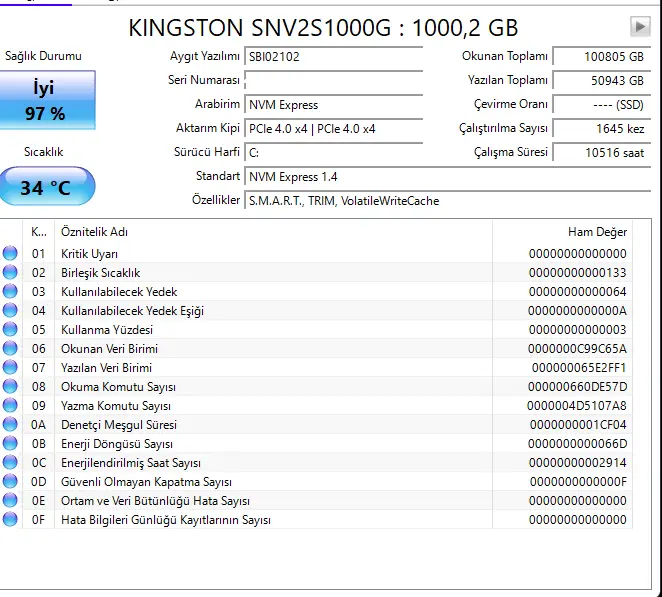
Task: Click status orb for 03 Kullanılabilecek Yedek
Action: [x=10, y=291]
